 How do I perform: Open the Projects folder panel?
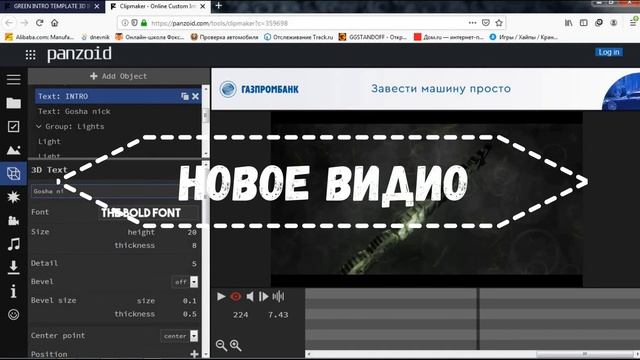(x=13, y=103)
